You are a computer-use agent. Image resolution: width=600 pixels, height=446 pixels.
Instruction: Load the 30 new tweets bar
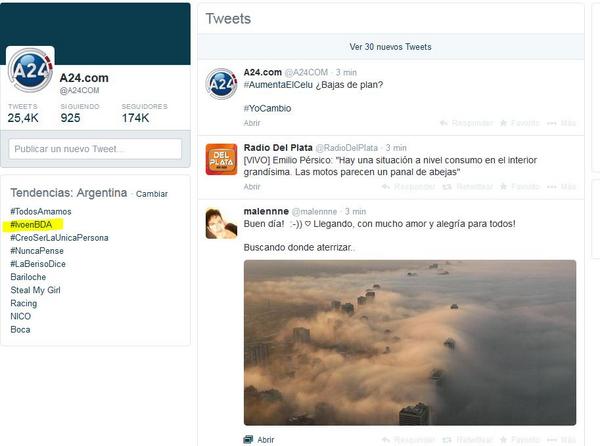point(391,47)
